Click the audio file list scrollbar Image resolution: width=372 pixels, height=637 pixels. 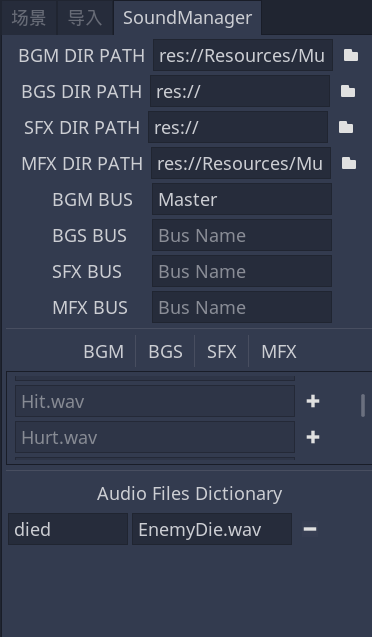click(x=363, y=405)
